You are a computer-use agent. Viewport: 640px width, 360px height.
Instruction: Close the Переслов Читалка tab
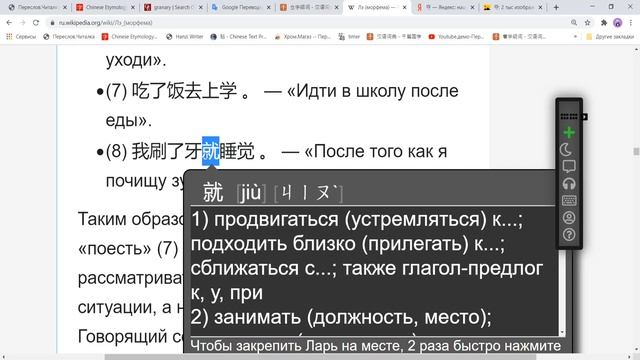(x=65, y=7)
